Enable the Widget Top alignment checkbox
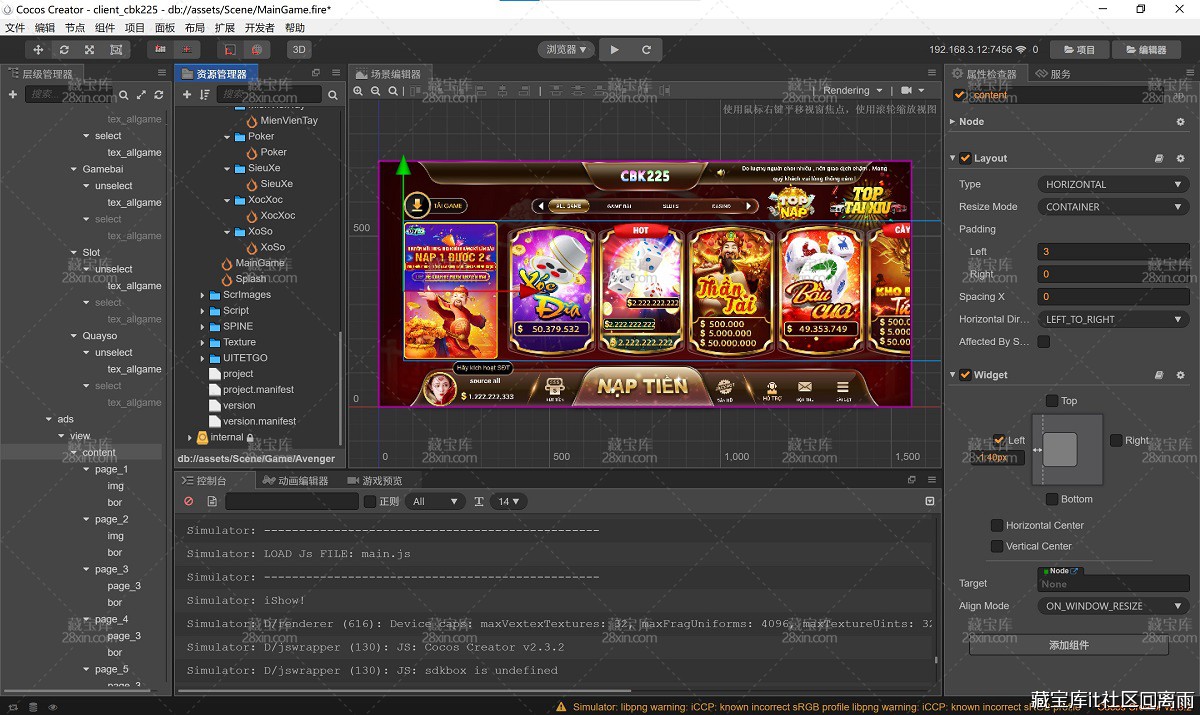 (1052, 401)
